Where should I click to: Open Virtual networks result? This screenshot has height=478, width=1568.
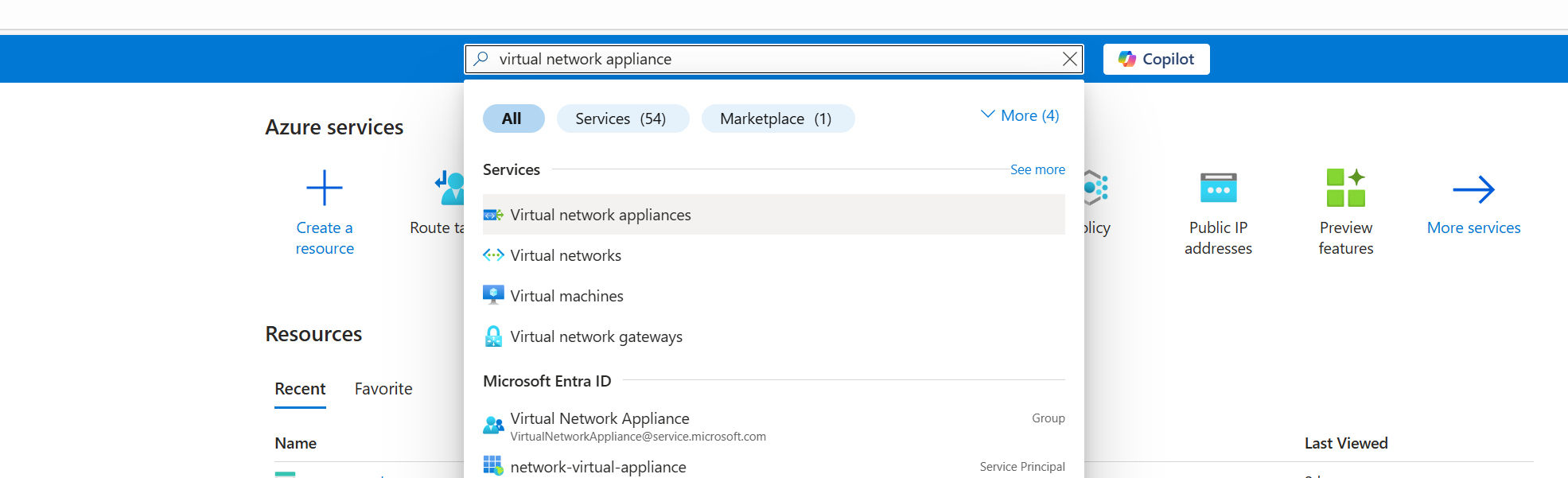[x=773, y=255]
